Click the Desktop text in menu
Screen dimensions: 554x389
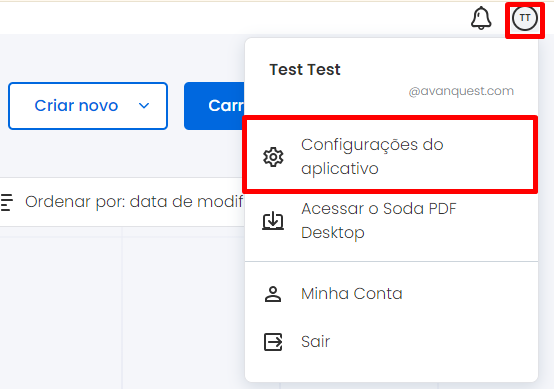332,233
